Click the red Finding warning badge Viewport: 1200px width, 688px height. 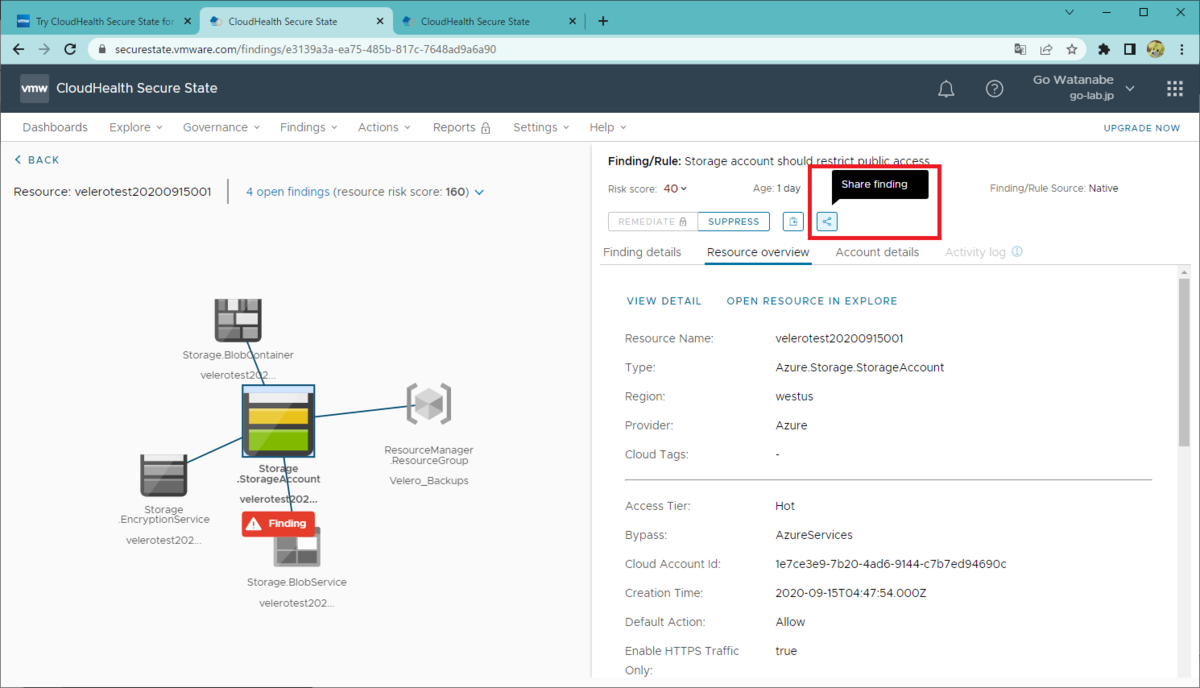(x=278, y=523)
